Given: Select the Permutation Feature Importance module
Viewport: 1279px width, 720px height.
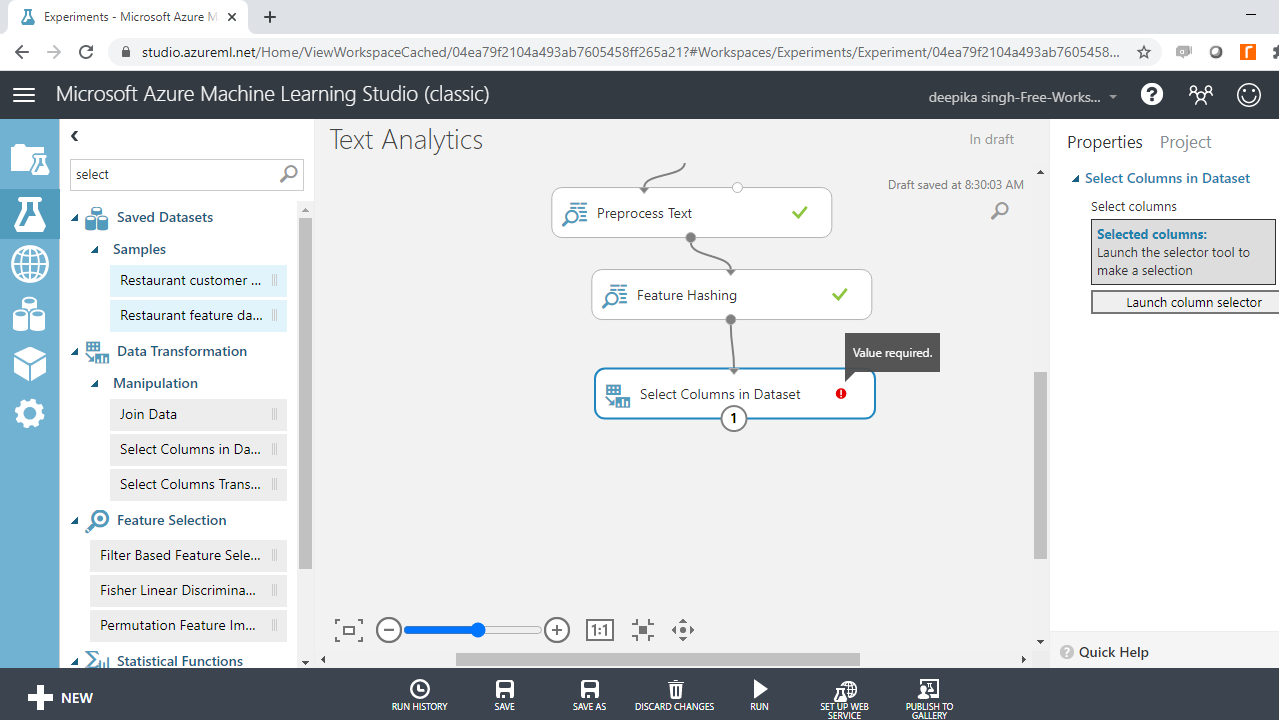Looking at the screenshot, I should tap(188, 626).
